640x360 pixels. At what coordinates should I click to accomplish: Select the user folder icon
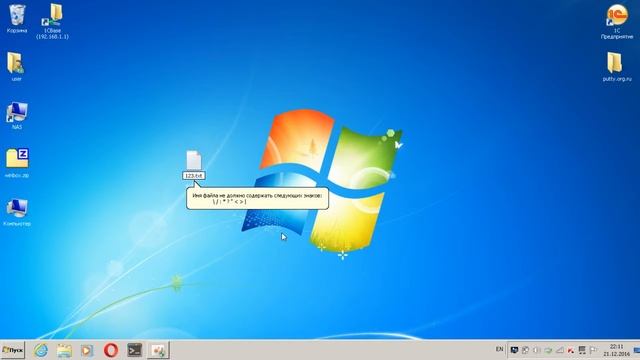(x=16, y=67)
